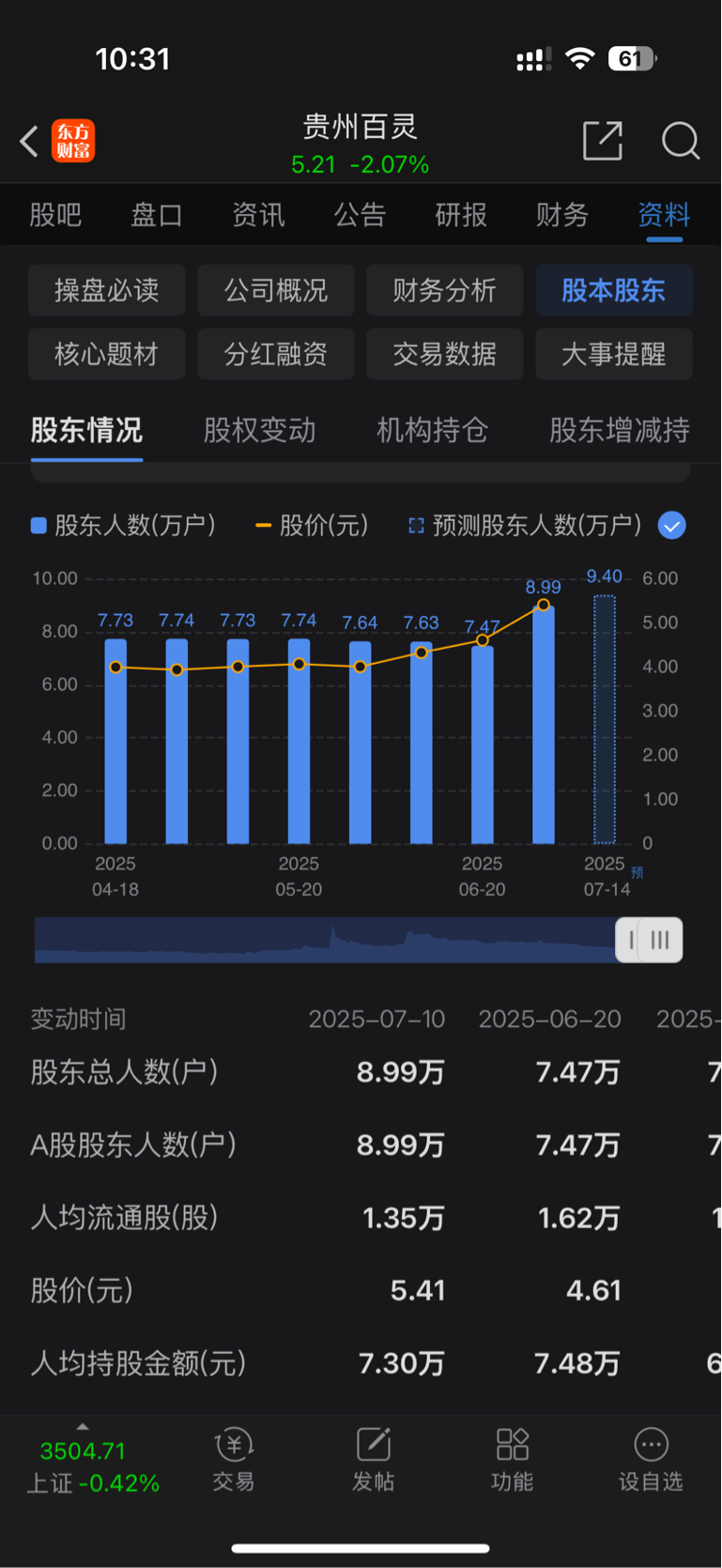
Task: Tap the A股股东人数(户) row label
Action: coord(133,1145)
